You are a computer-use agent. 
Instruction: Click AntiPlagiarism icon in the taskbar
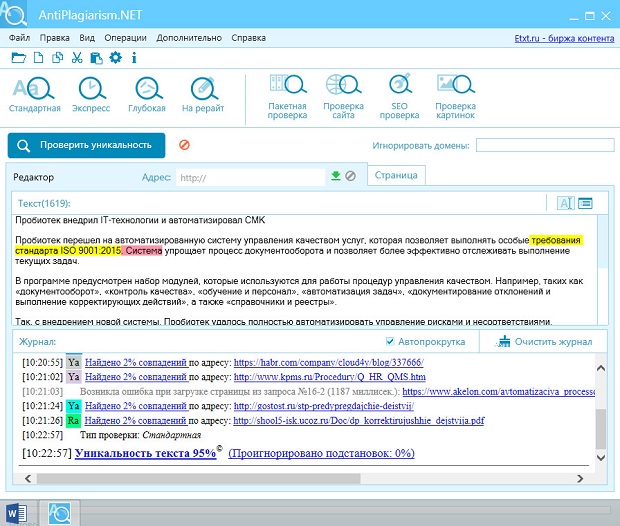[x=59, y=513]
